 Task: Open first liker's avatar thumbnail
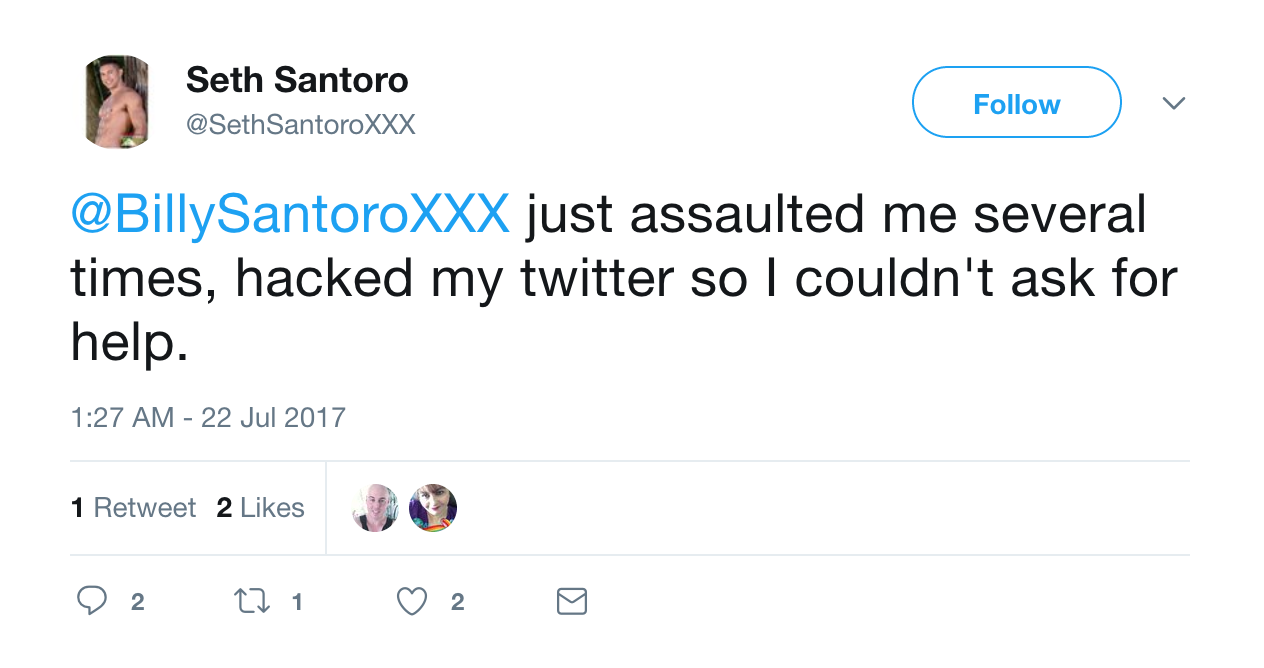[x=376, y=508]
